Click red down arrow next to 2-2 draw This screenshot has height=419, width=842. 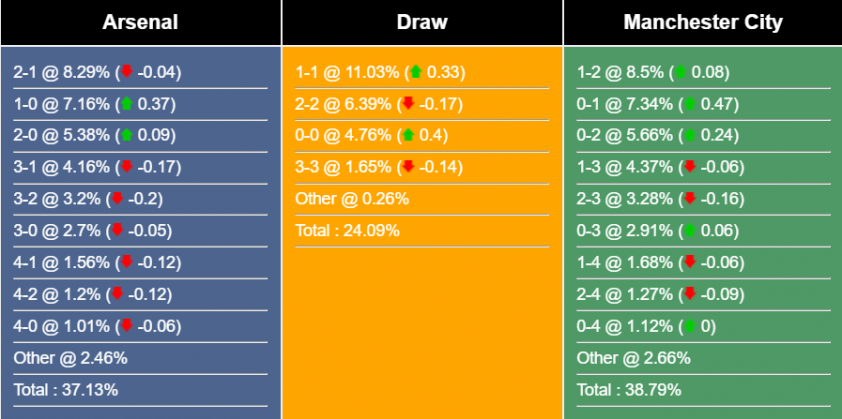407,104
